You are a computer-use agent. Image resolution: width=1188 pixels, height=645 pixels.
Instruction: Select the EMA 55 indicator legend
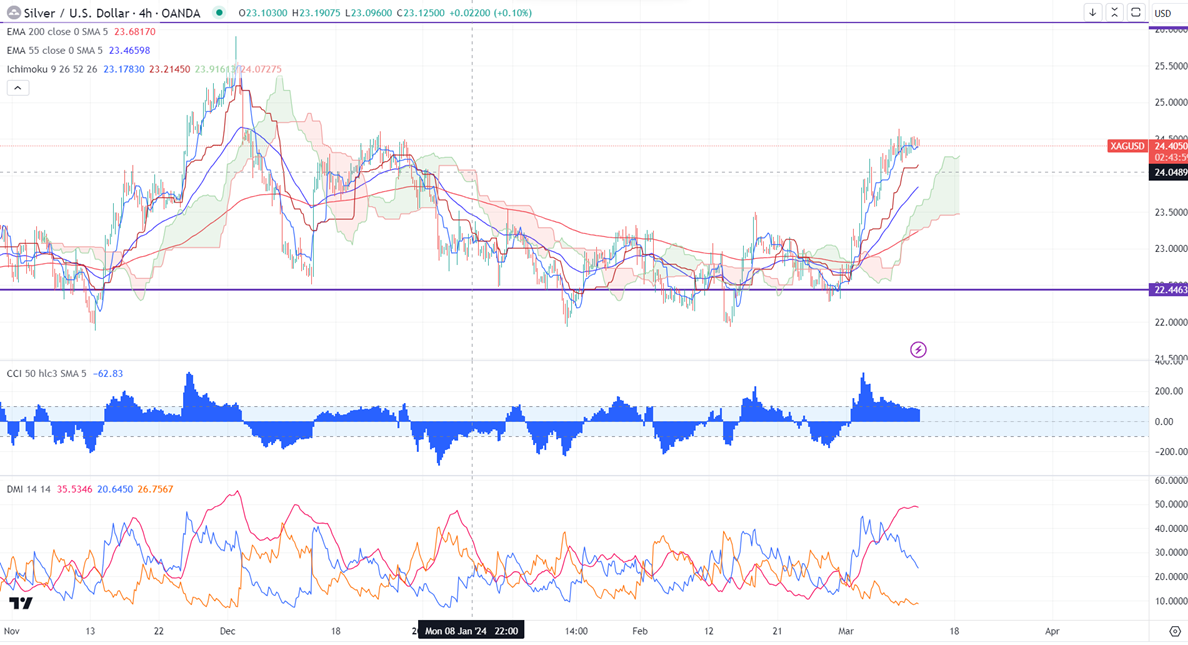pyautogui.click(x=54, y=51)
